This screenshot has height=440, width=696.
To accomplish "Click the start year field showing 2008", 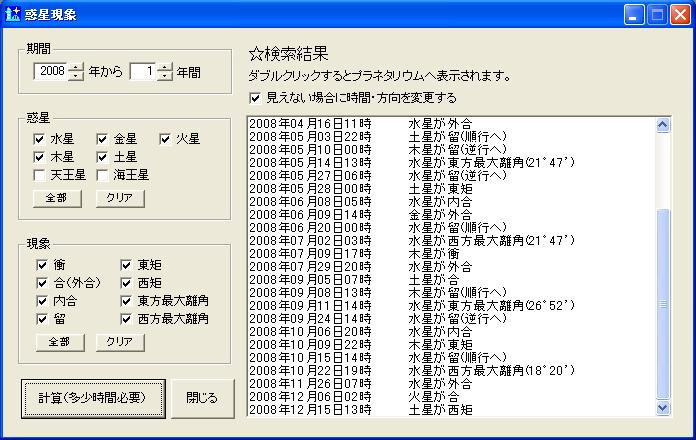I will click(51, 72).
